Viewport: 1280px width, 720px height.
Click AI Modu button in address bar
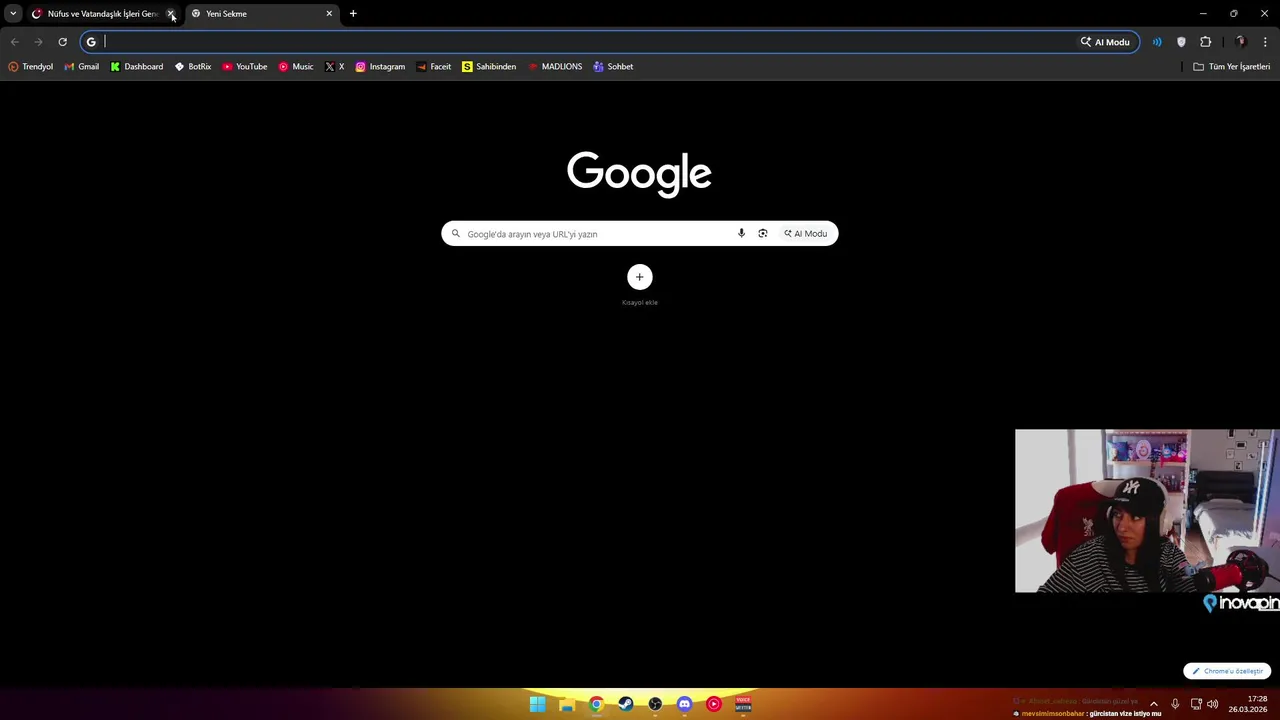tap(1105, 42)
